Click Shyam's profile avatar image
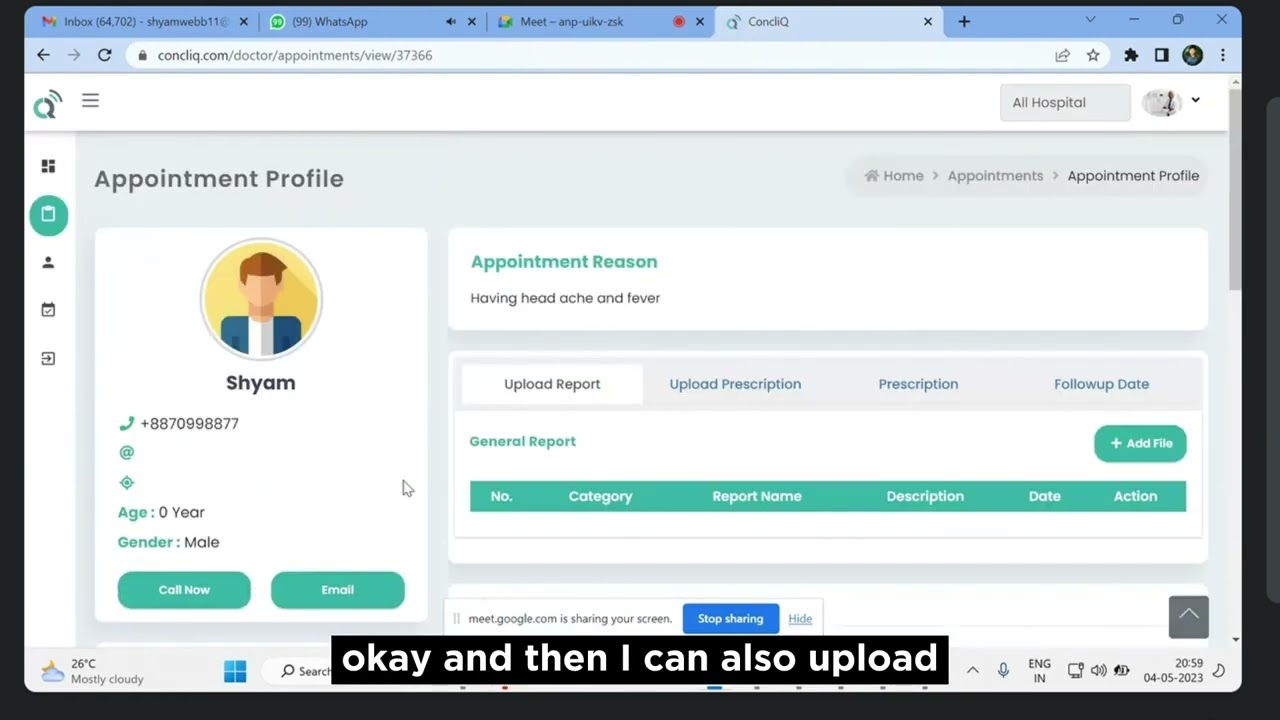 [x=261, y=299]
